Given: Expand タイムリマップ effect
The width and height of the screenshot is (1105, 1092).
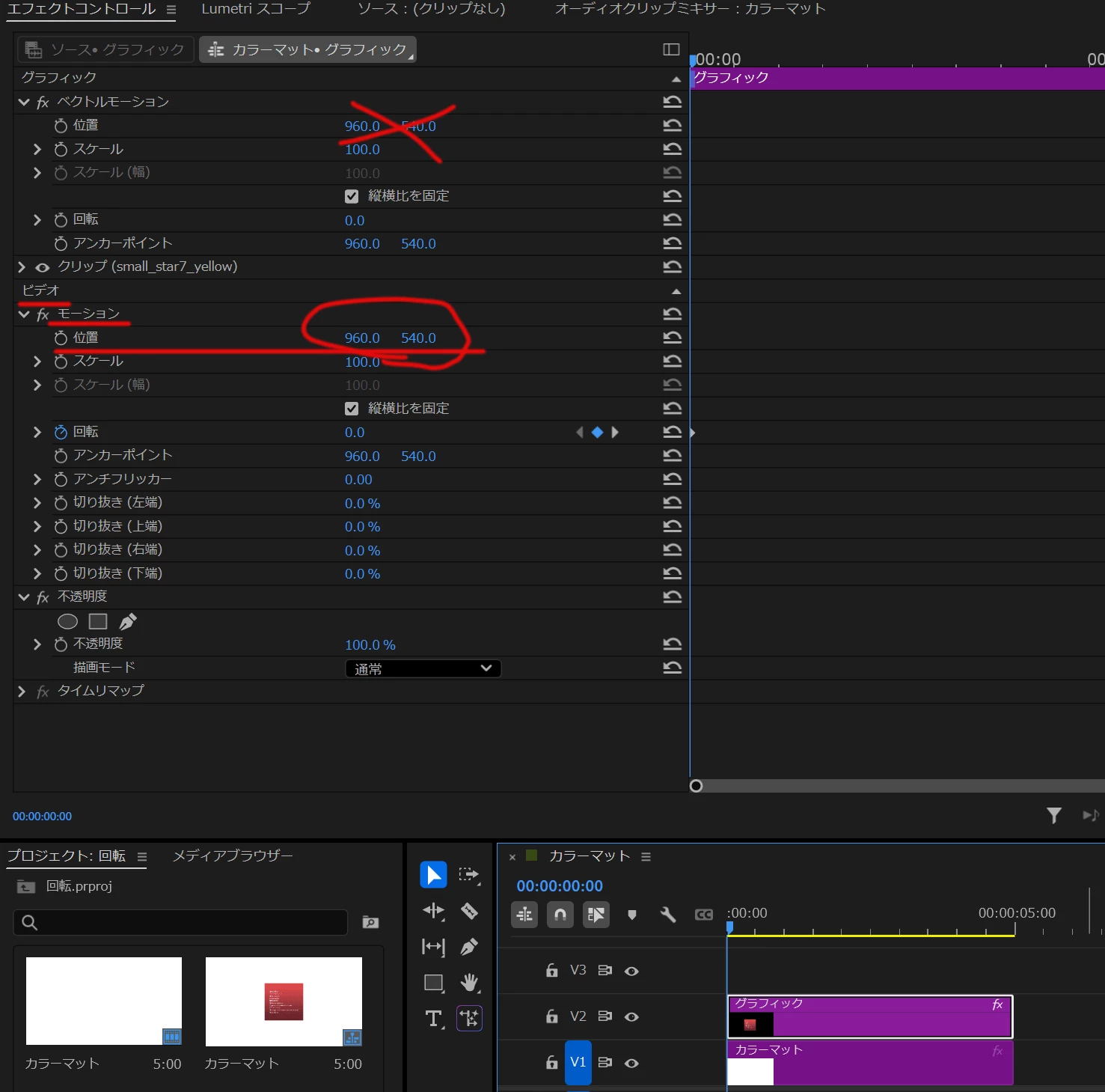Looking at the screenshot, I should tap(22, 692).
